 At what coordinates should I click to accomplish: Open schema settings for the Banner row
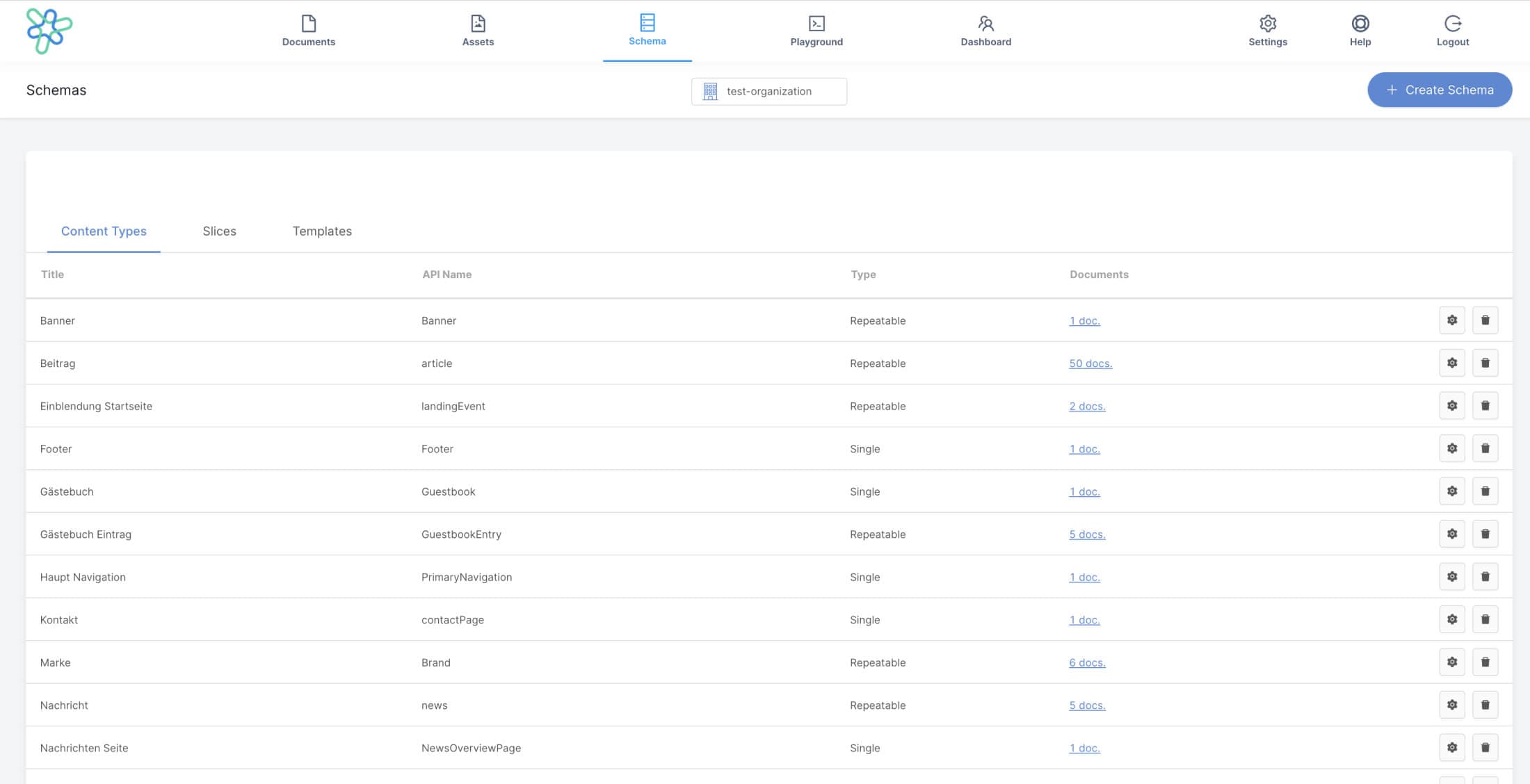point(1452,320)
